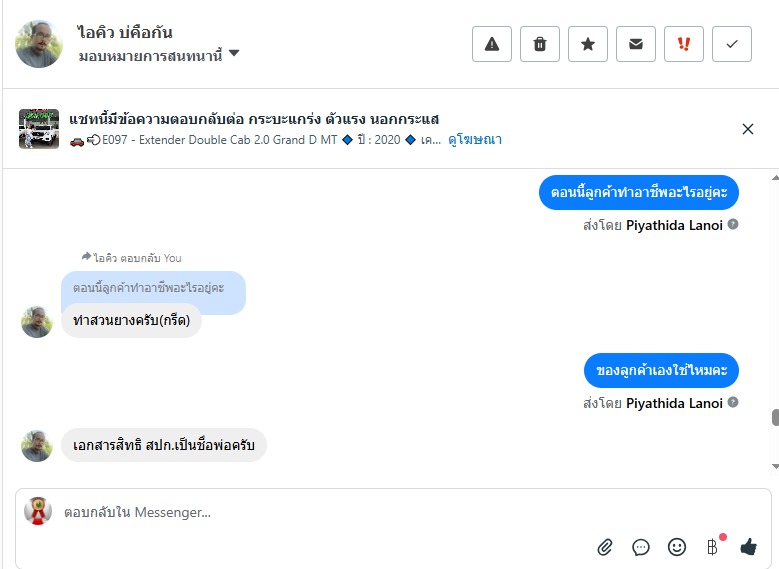Image resolution: width=779 pixels, height=569 pixels.
Task: Dismiss the ad context banner
Action: 748,129
